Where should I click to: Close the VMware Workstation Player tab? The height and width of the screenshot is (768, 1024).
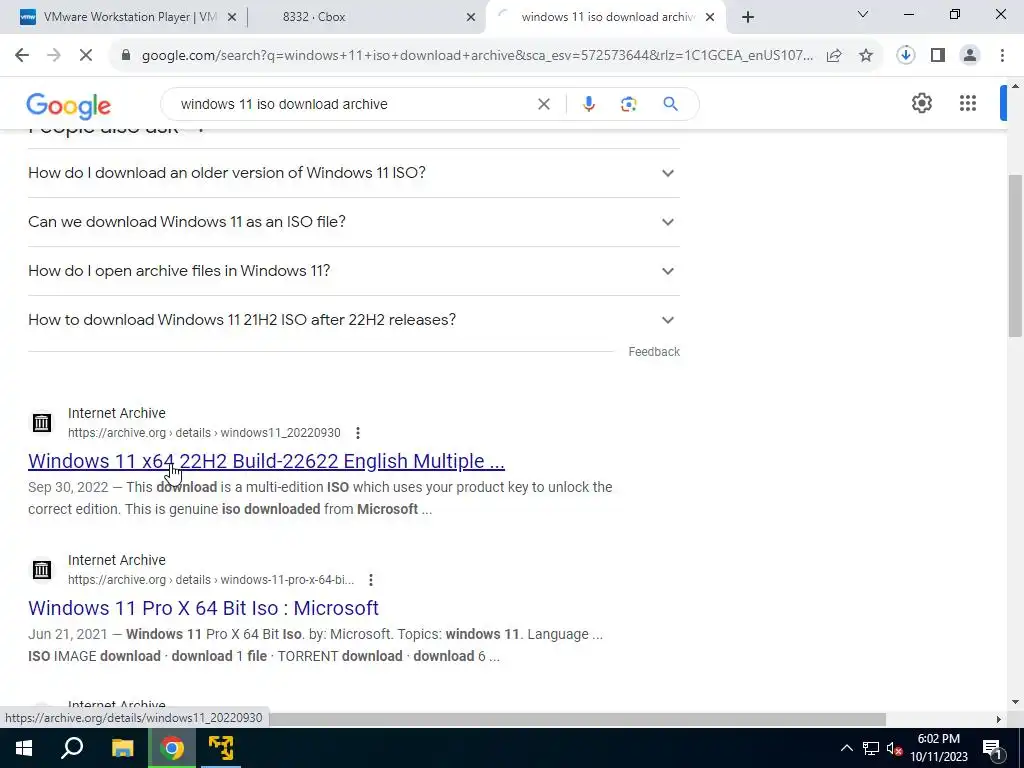pos(231,18)
